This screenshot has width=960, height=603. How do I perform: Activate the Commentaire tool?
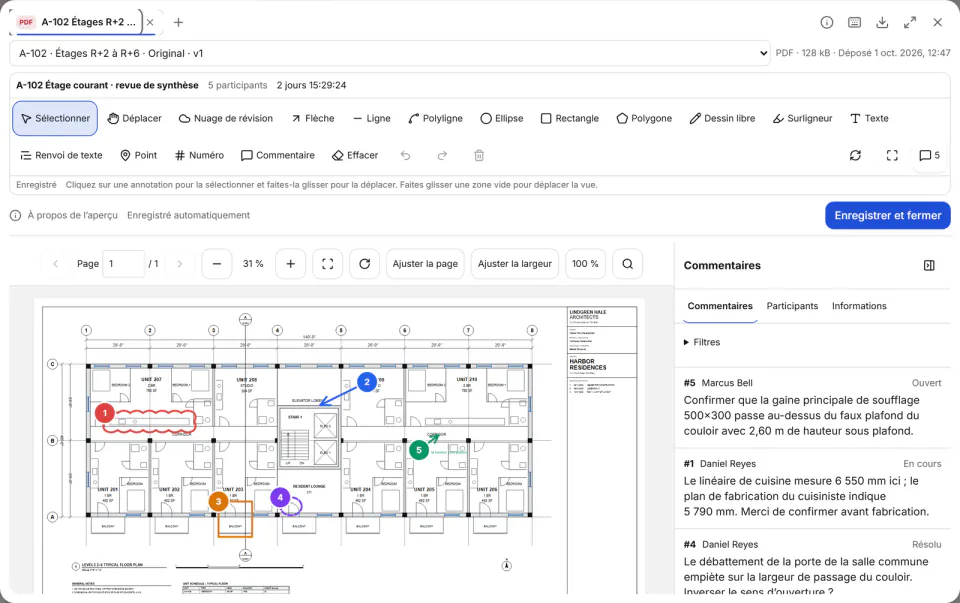277,155
